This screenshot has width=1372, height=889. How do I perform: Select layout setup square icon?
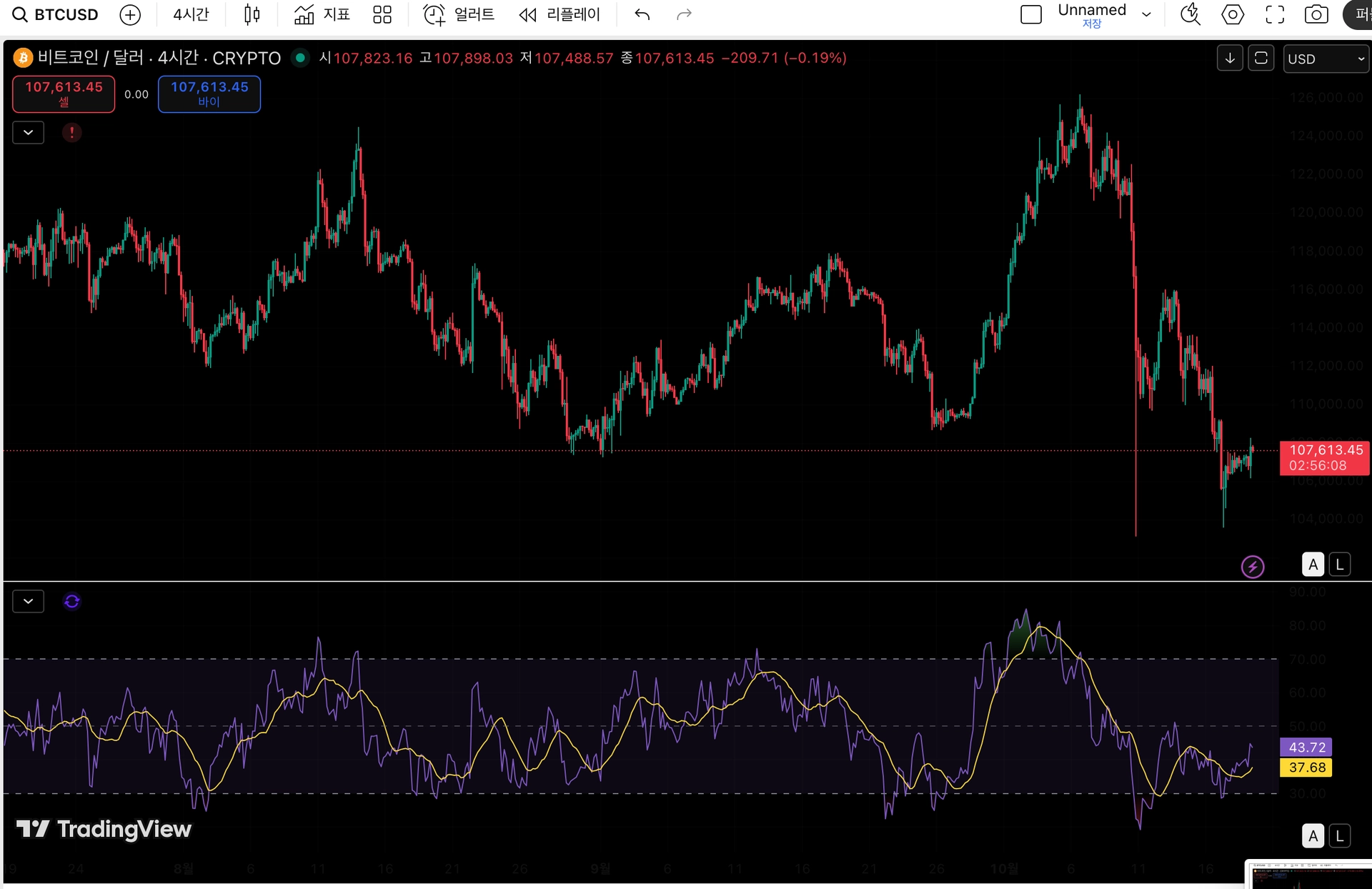click(1030, 14)
